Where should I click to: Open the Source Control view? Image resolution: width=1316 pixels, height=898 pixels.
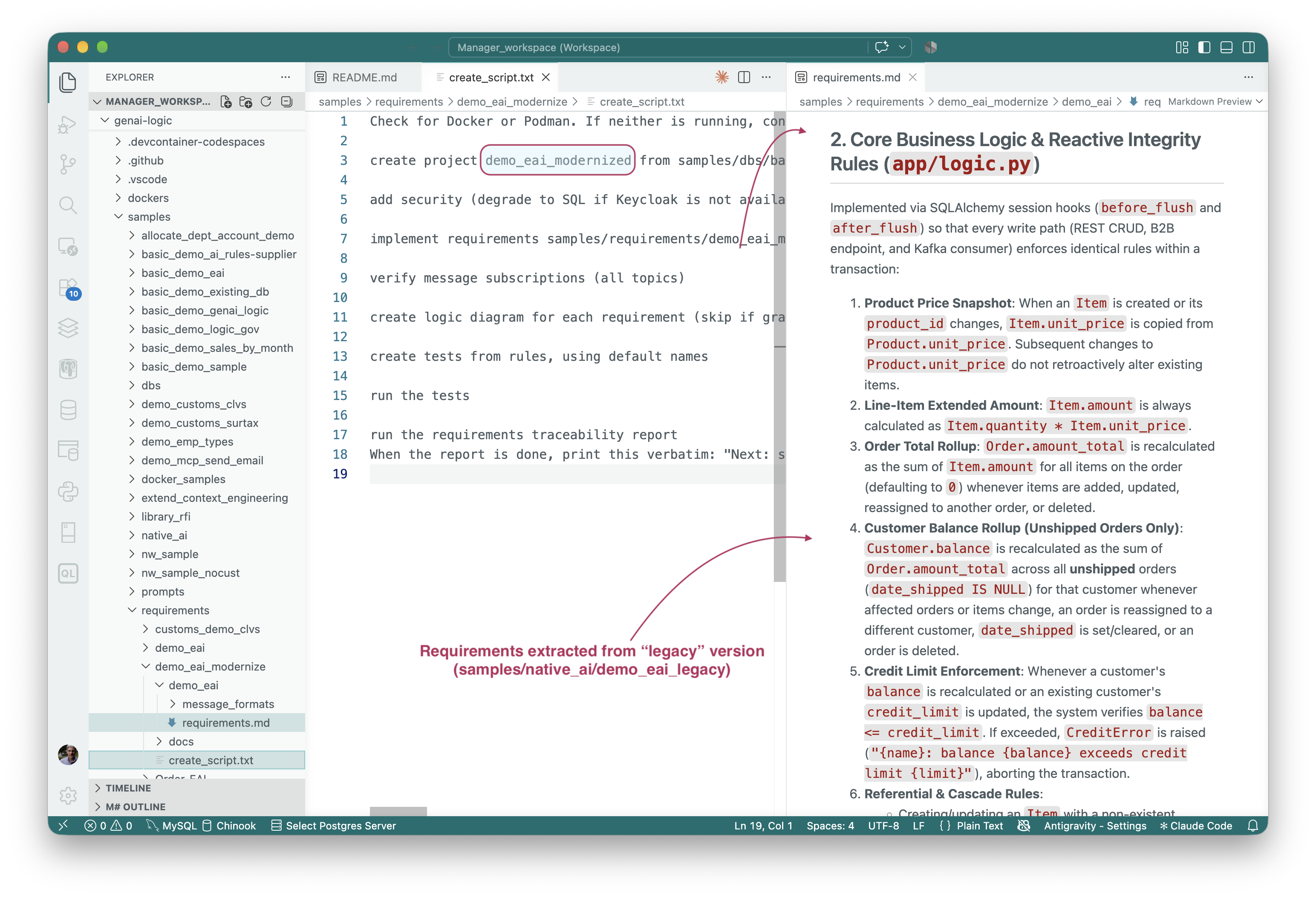(x=68, y=164)
